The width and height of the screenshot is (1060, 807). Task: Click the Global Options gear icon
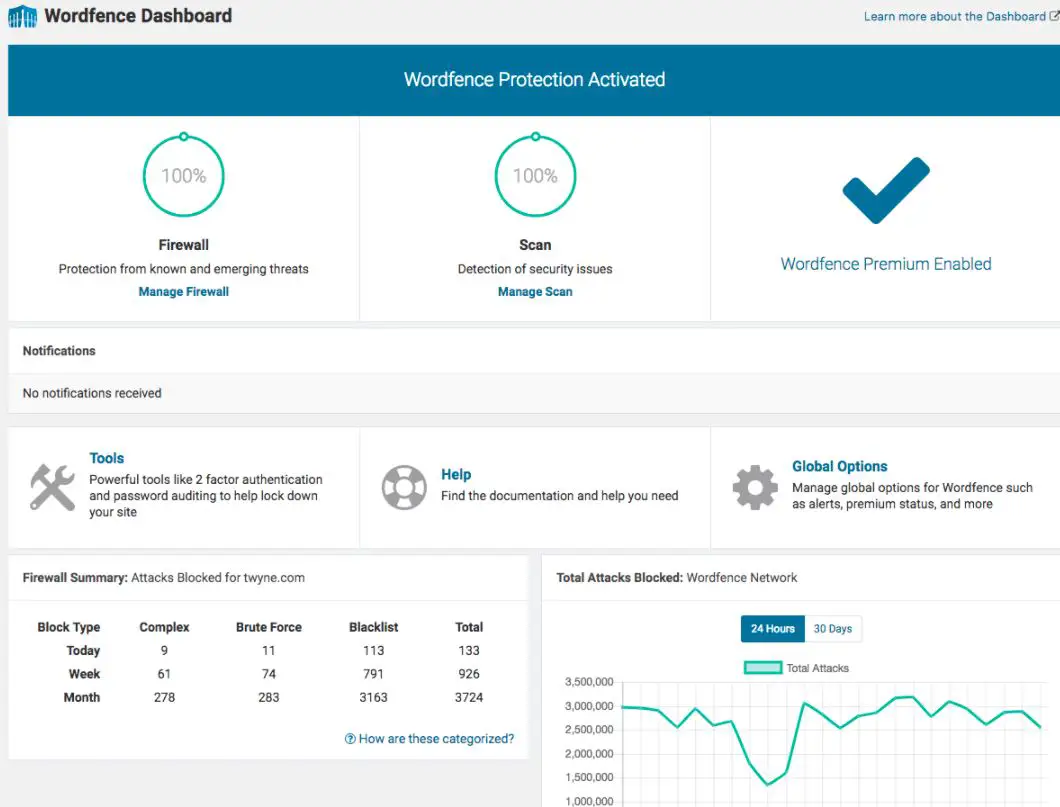[x=755, y=487]
